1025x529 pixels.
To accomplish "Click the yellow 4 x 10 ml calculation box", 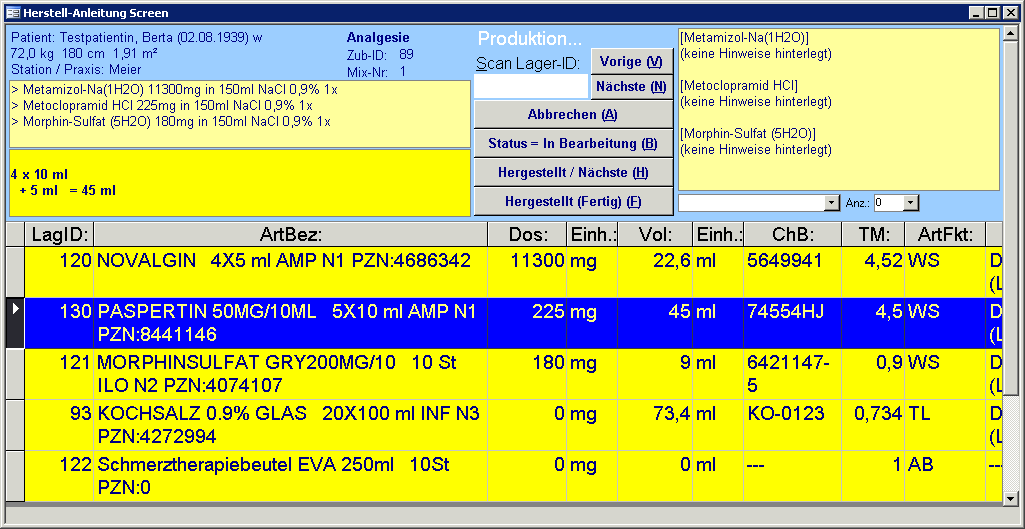I will click(x=239, y=183).
